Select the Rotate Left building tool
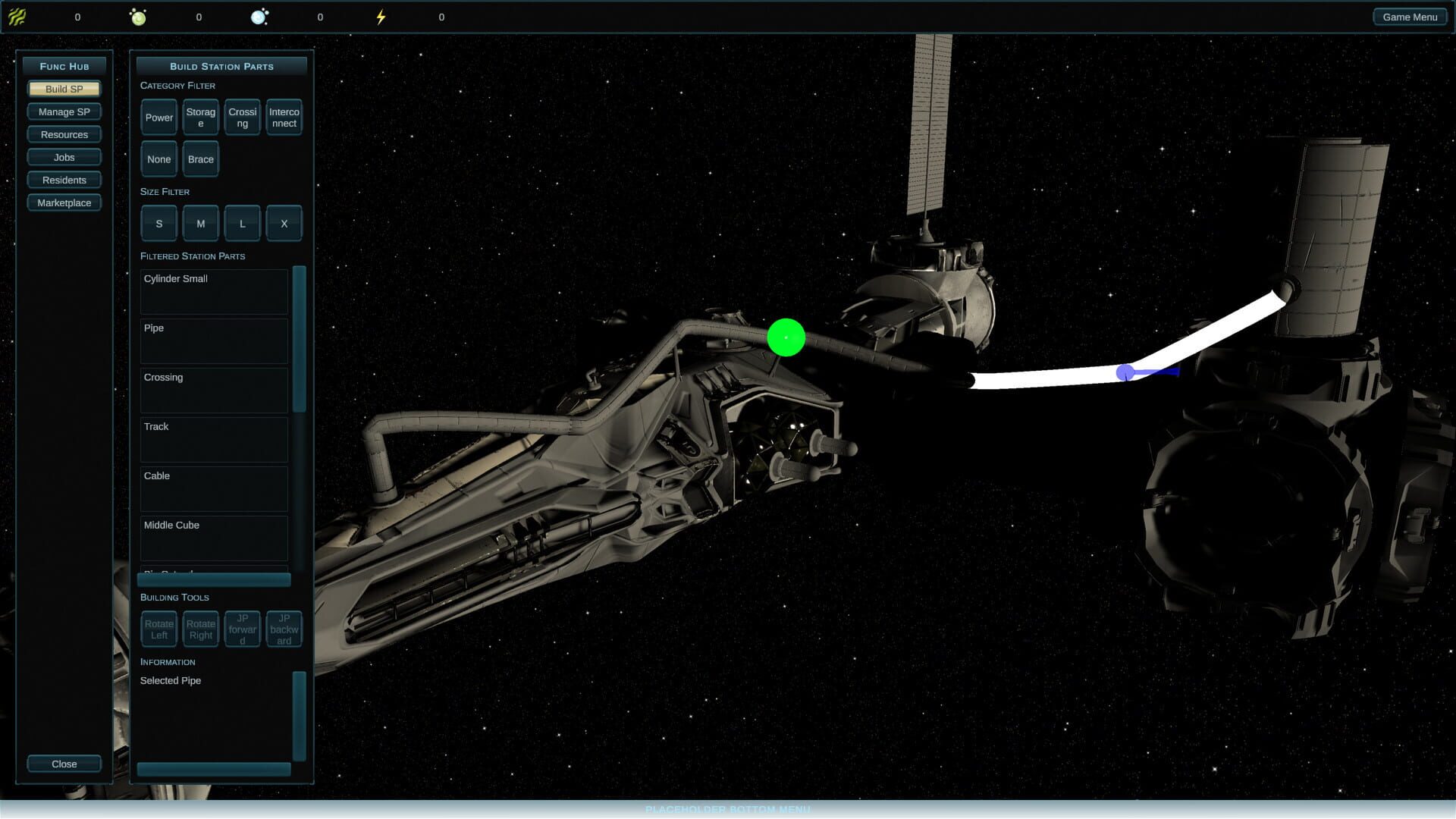 click(158, 629)
